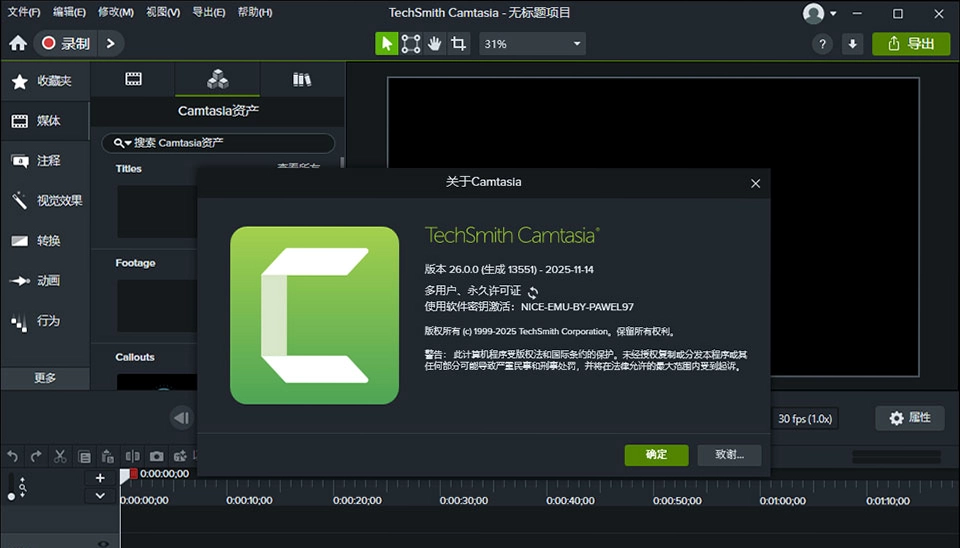Screen dimensions: 960x548
Task: Click the download arrow icon
Action: pyautogui.click(x=852, y=44)
